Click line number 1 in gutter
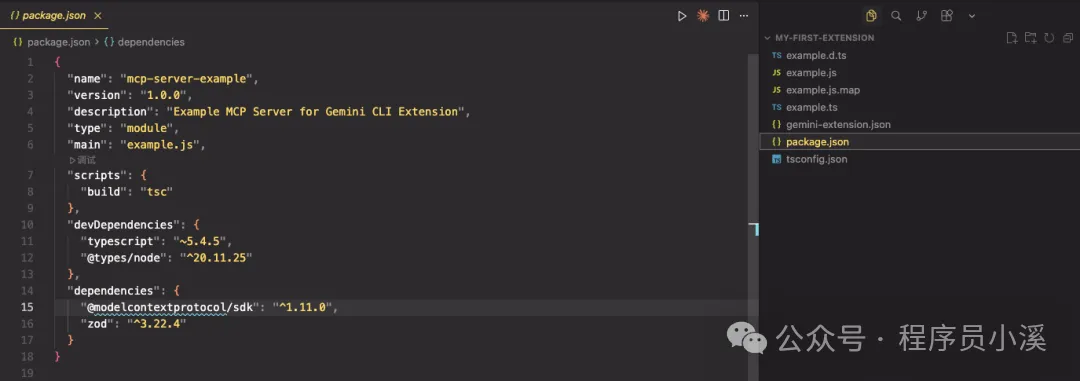1080x381 pixels. pyautogui.click(x=30, y=62)
